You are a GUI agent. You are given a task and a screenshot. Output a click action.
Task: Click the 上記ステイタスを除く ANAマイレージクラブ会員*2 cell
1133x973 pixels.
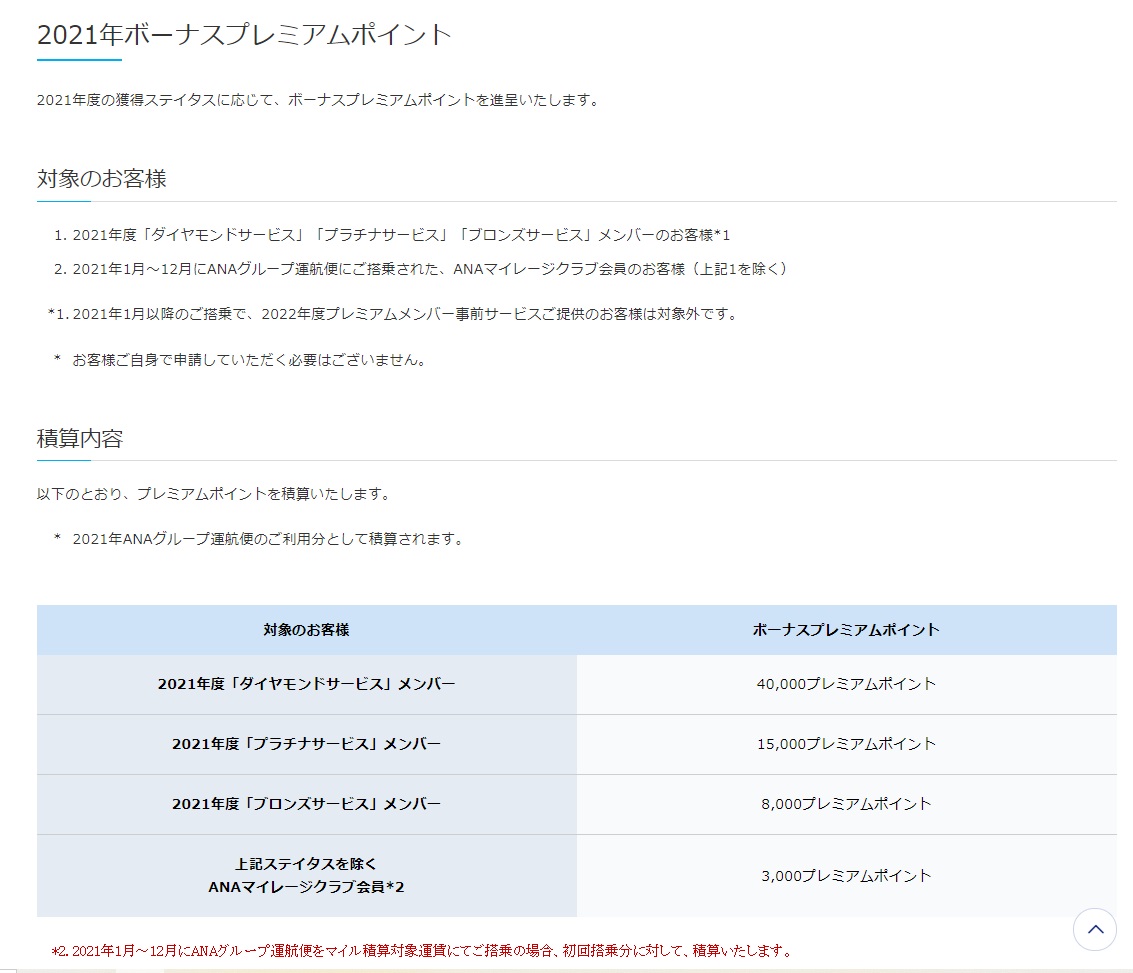(306, 875)
